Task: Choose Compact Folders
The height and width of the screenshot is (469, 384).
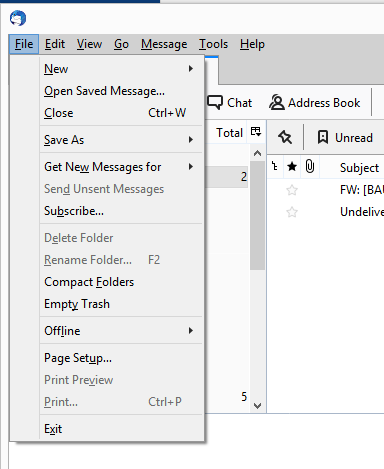Action: [x=121, y=282]
